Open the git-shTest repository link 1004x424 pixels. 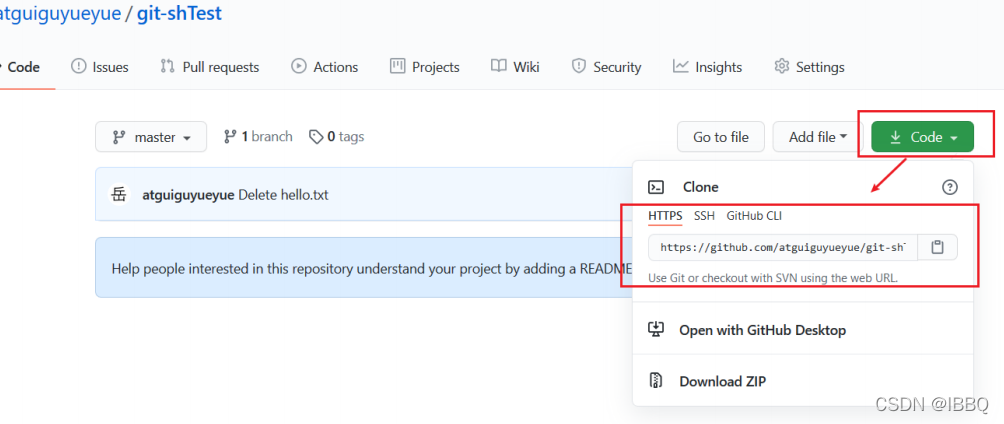[x=179, y=13]
